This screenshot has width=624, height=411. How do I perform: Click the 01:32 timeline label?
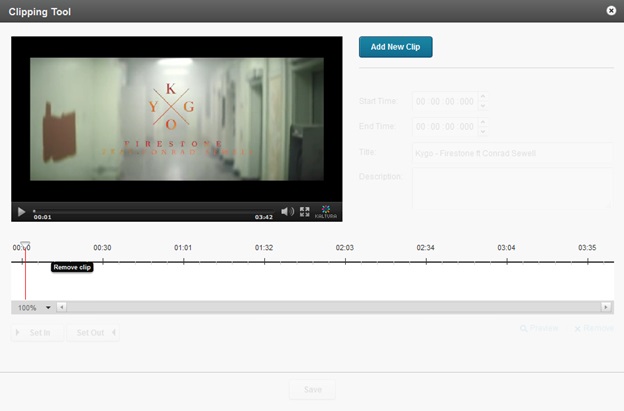pyautogui.click(x=264, y=247)
